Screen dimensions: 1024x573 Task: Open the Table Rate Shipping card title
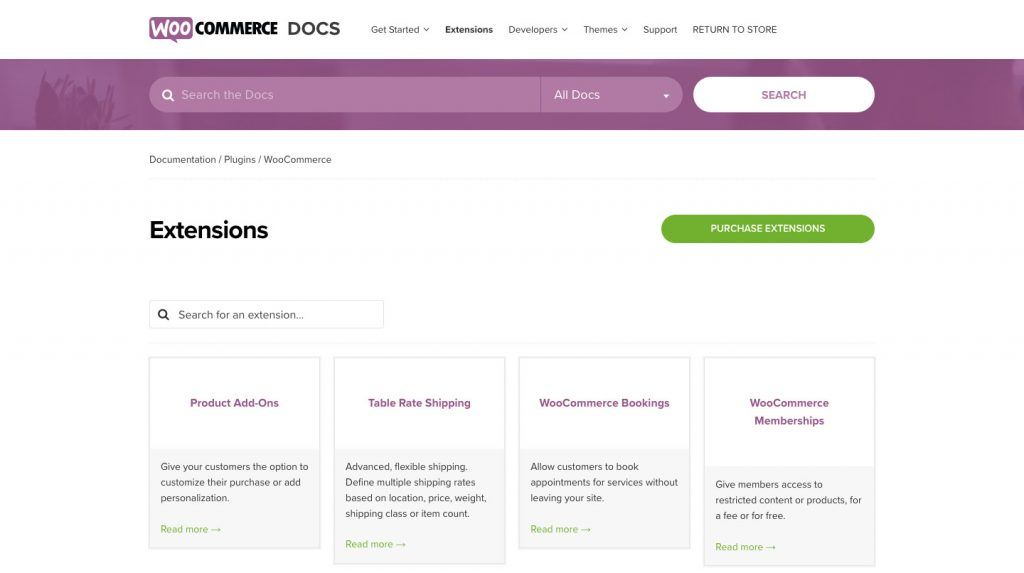[419, 403]
